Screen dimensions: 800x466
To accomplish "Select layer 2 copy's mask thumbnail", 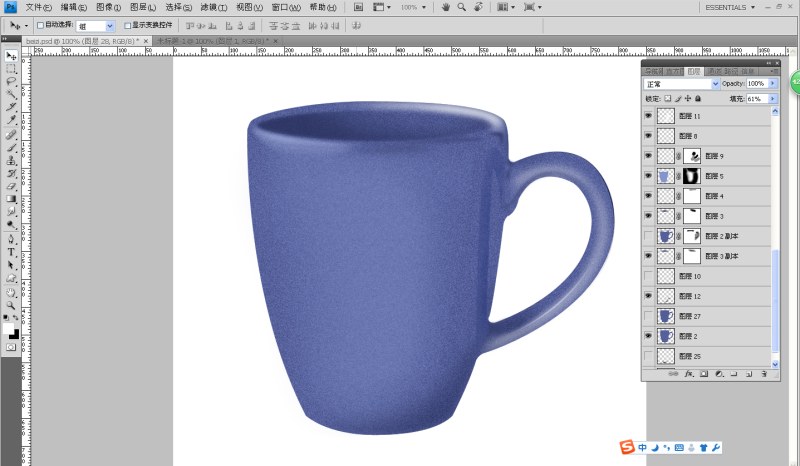I will click(x=691, y=236).
